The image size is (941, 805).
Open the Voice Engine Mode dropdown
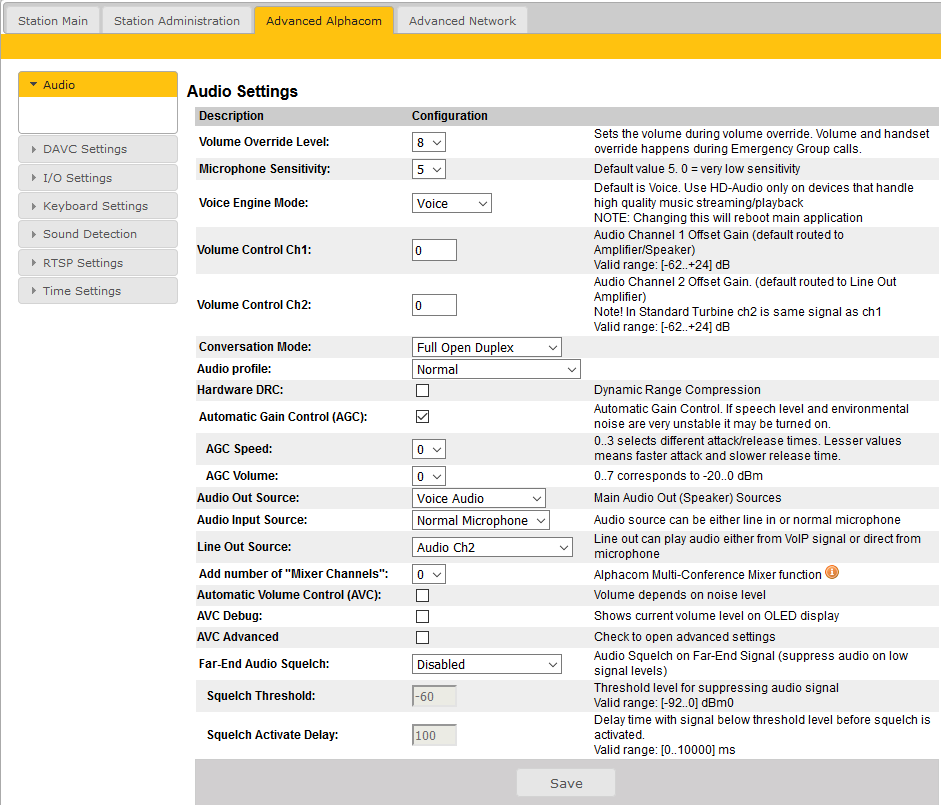pos(452,203)
